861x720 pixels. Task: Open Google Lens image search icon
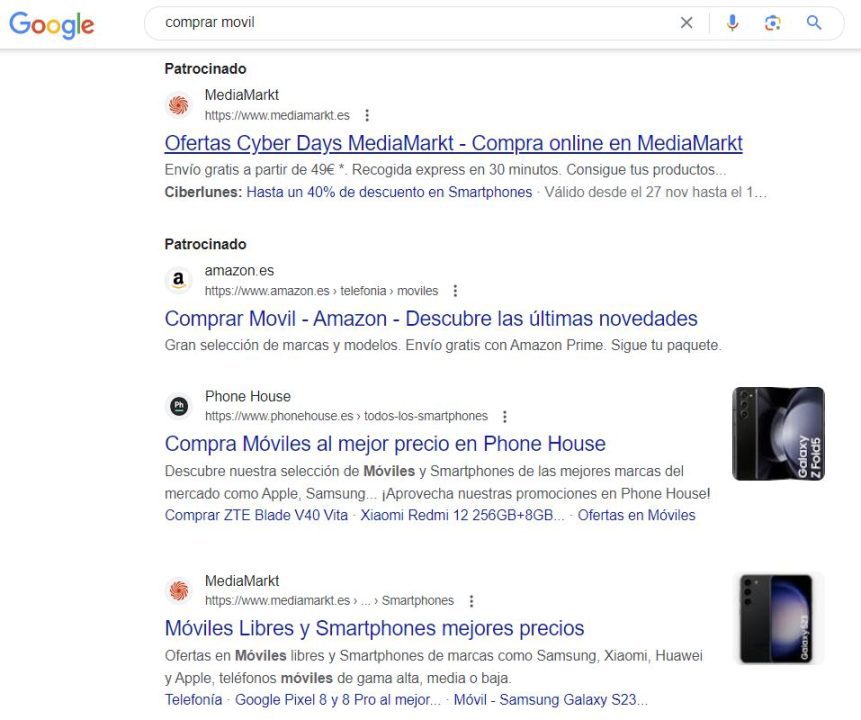coord(773,23)
